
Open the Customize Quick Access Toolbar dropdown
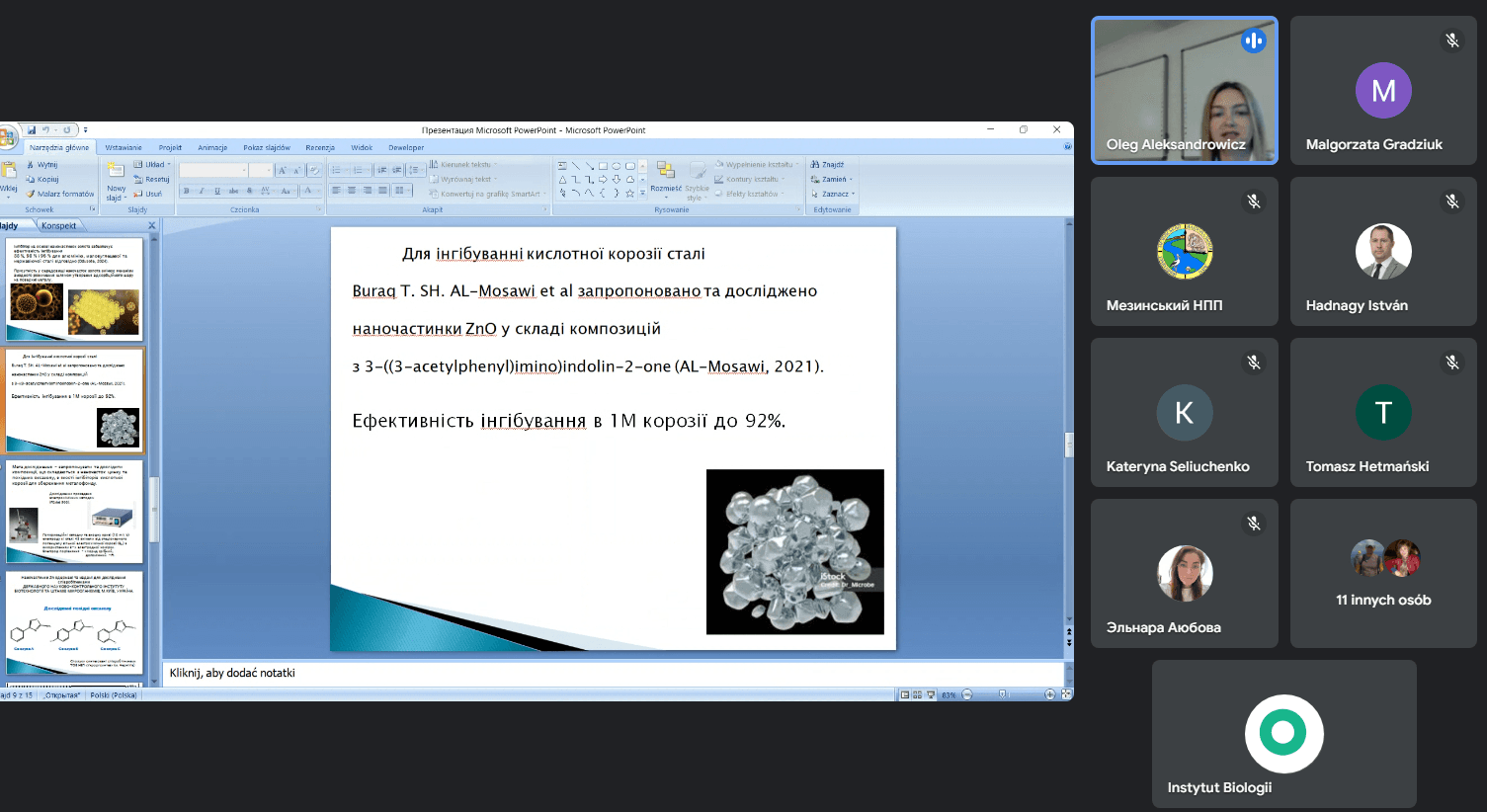tap(85, 129)
